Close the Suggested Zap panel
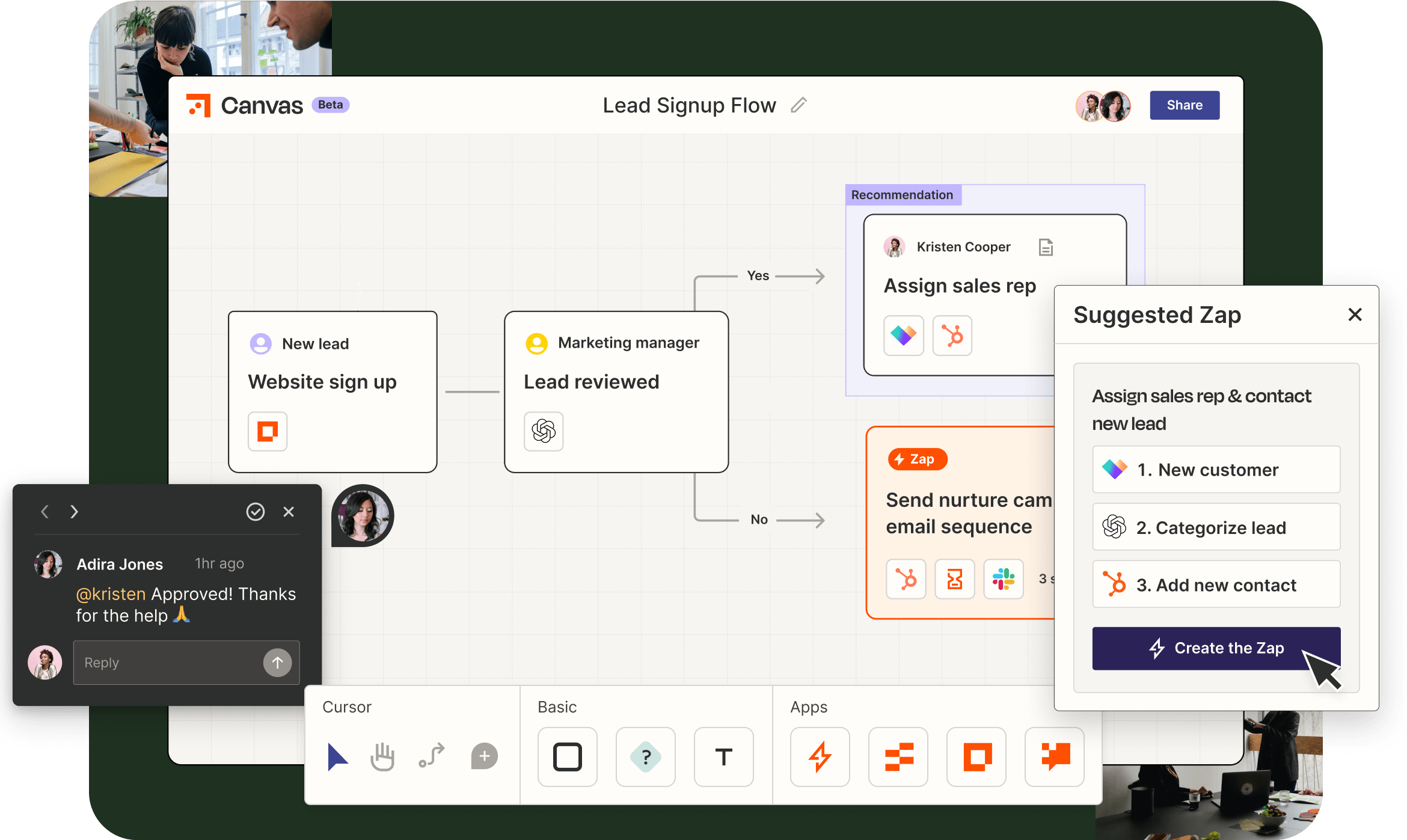 coord(1355,314)
